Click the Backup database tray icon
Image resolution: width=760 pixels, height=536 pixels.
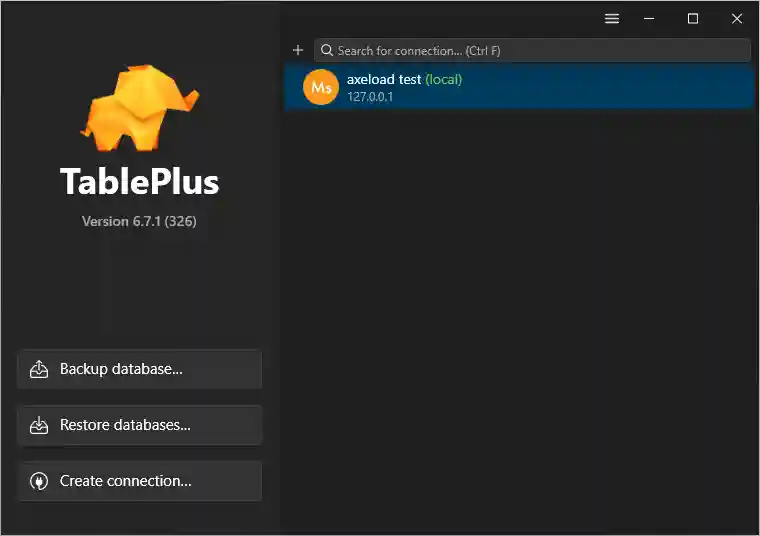point(39,369)
